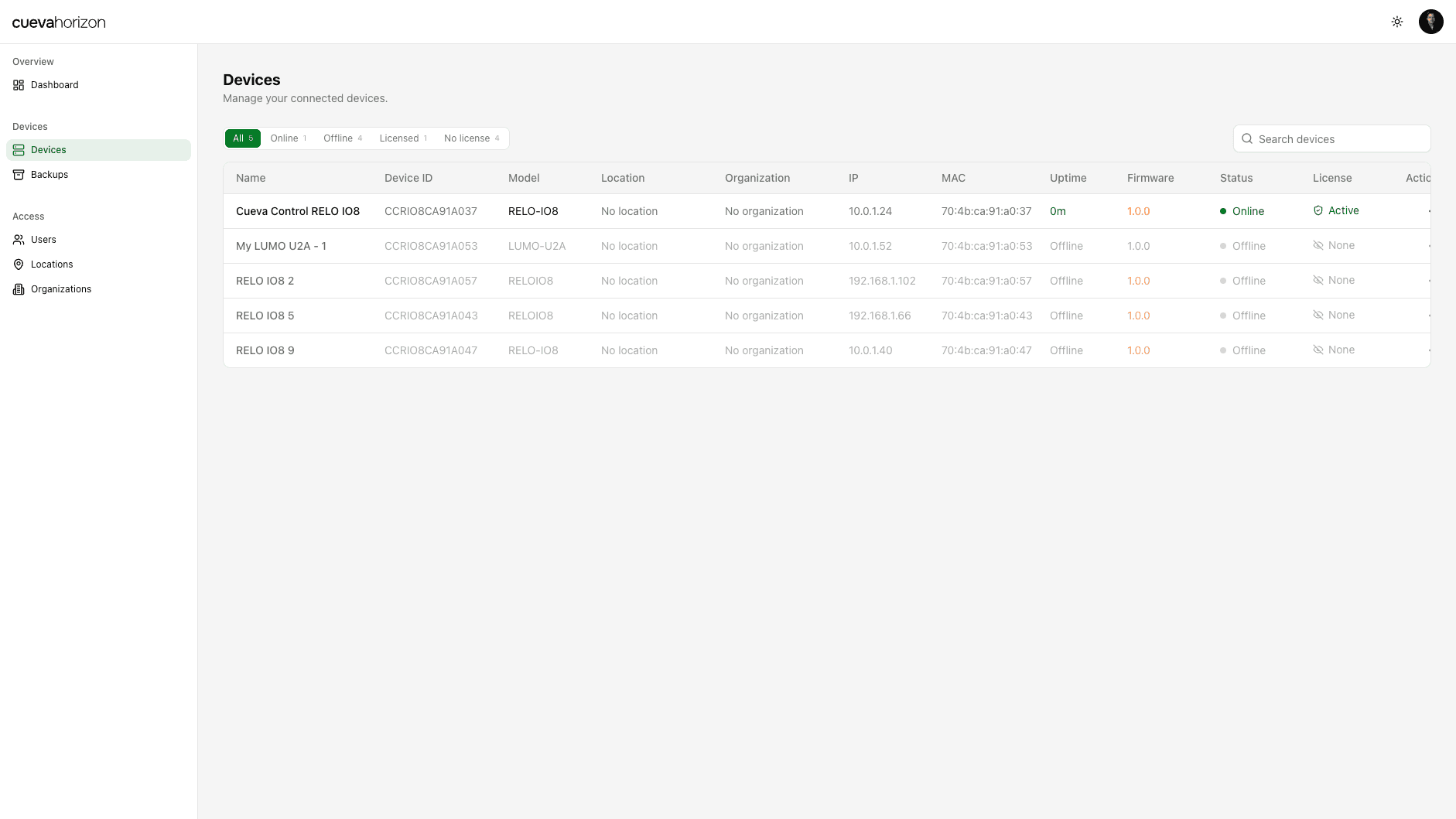Image resolution: width=1456 pixels, height=819 pixels.
Task: Click the Model column header
Action: coord(524,178)
